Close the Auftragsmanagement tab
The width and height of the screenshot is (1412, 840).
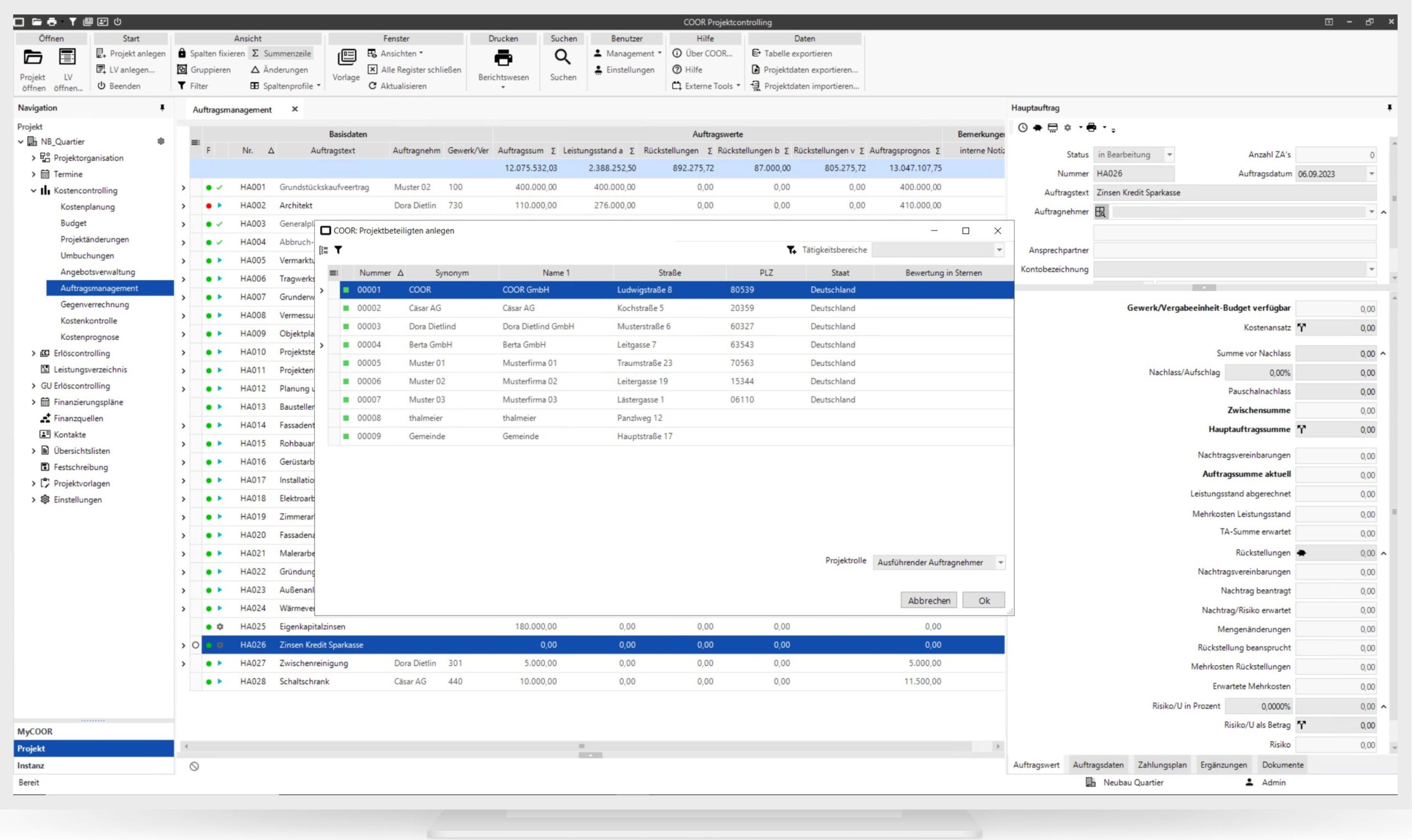click(x=295, y=109)
